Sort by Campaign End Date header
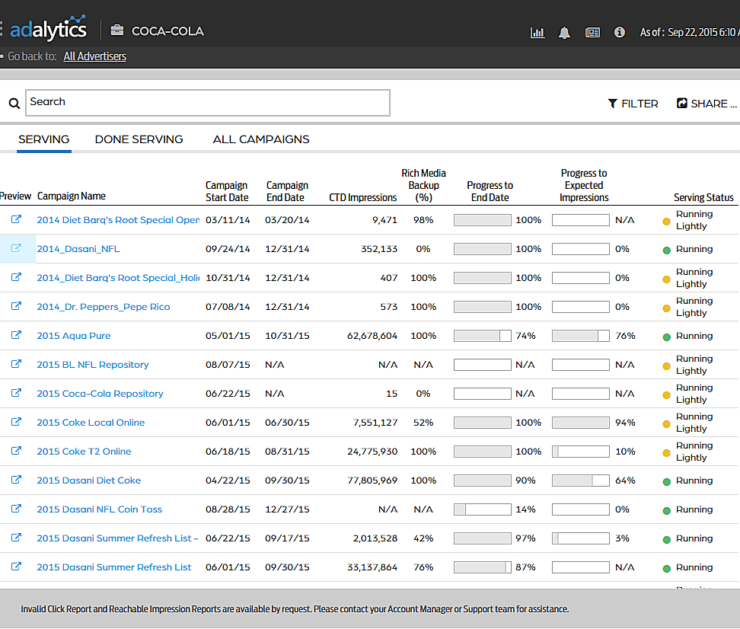The width and height of the screenshot is (740, 629). (287, 191)
